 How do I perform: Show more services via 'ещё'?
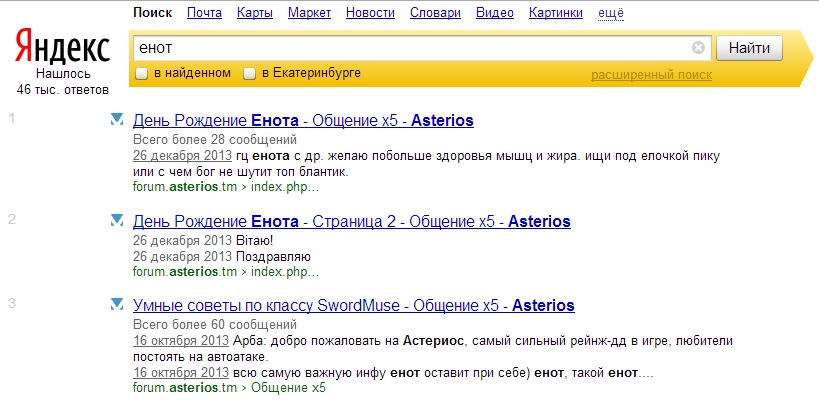click(x=611, y=13)
